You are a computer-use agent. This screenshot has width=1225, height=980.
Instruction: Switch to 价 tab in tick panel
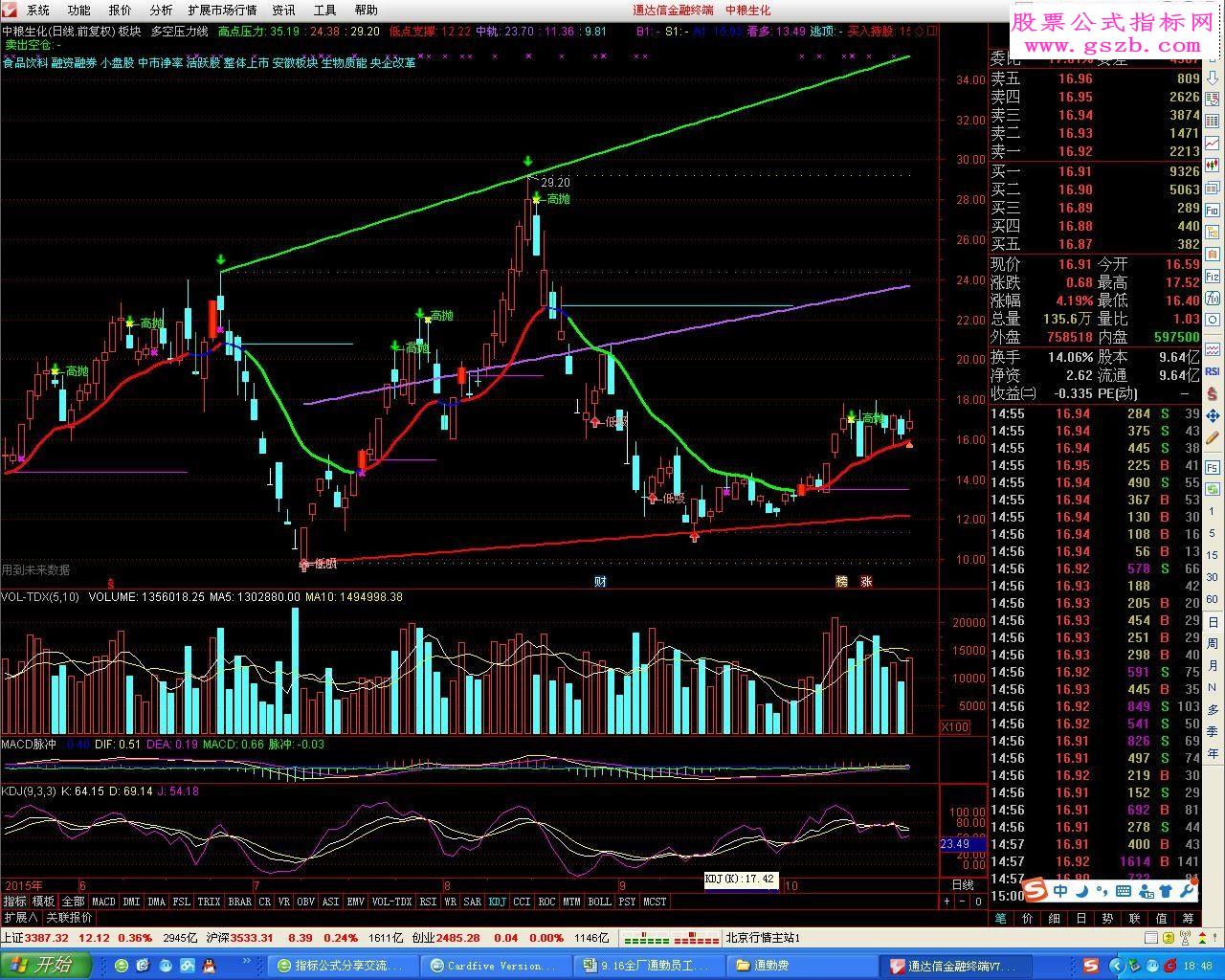[x=1028, y=918]
